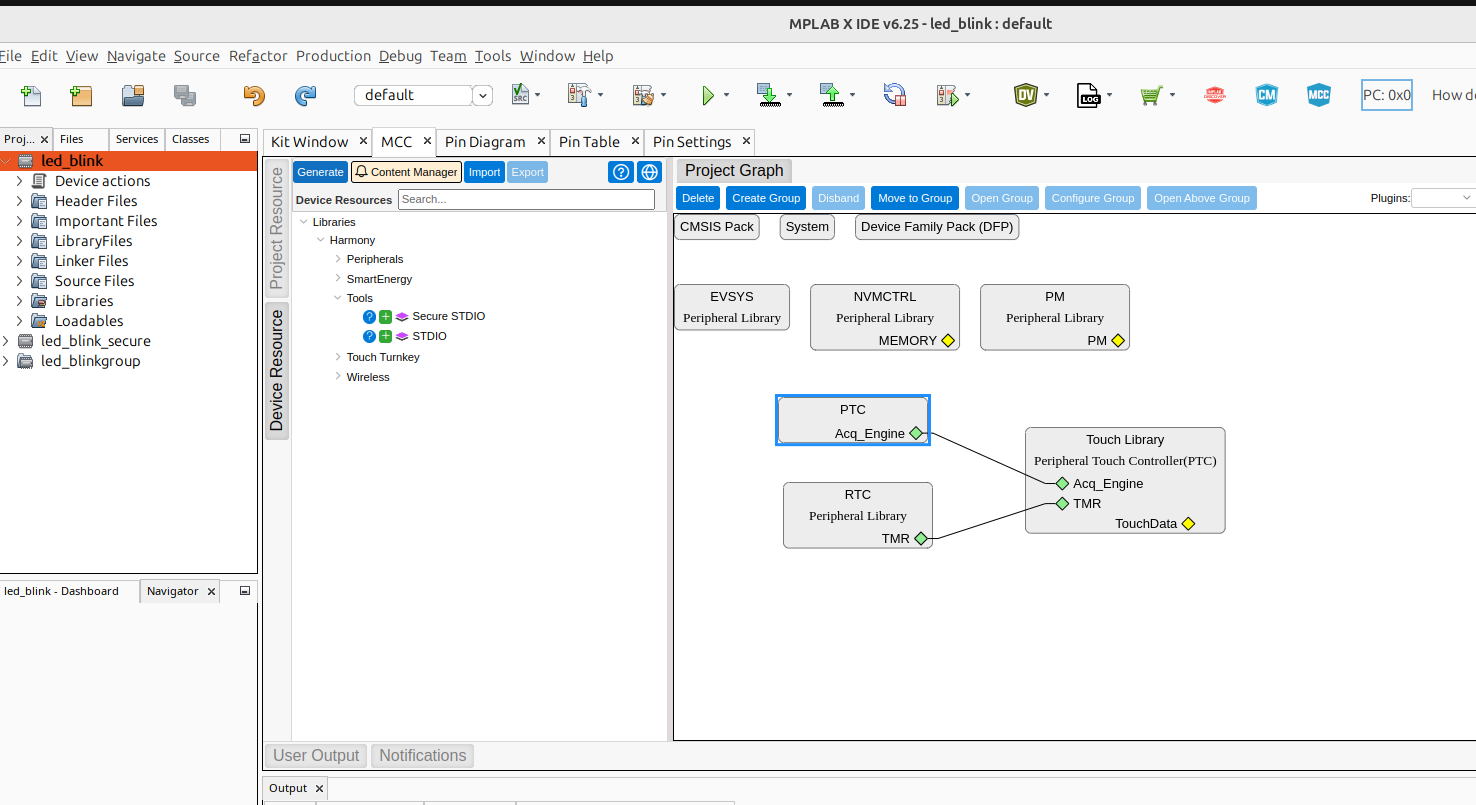Open the Production menu
The width and height of the screenshot is (1476, 805).
(333, 56)
